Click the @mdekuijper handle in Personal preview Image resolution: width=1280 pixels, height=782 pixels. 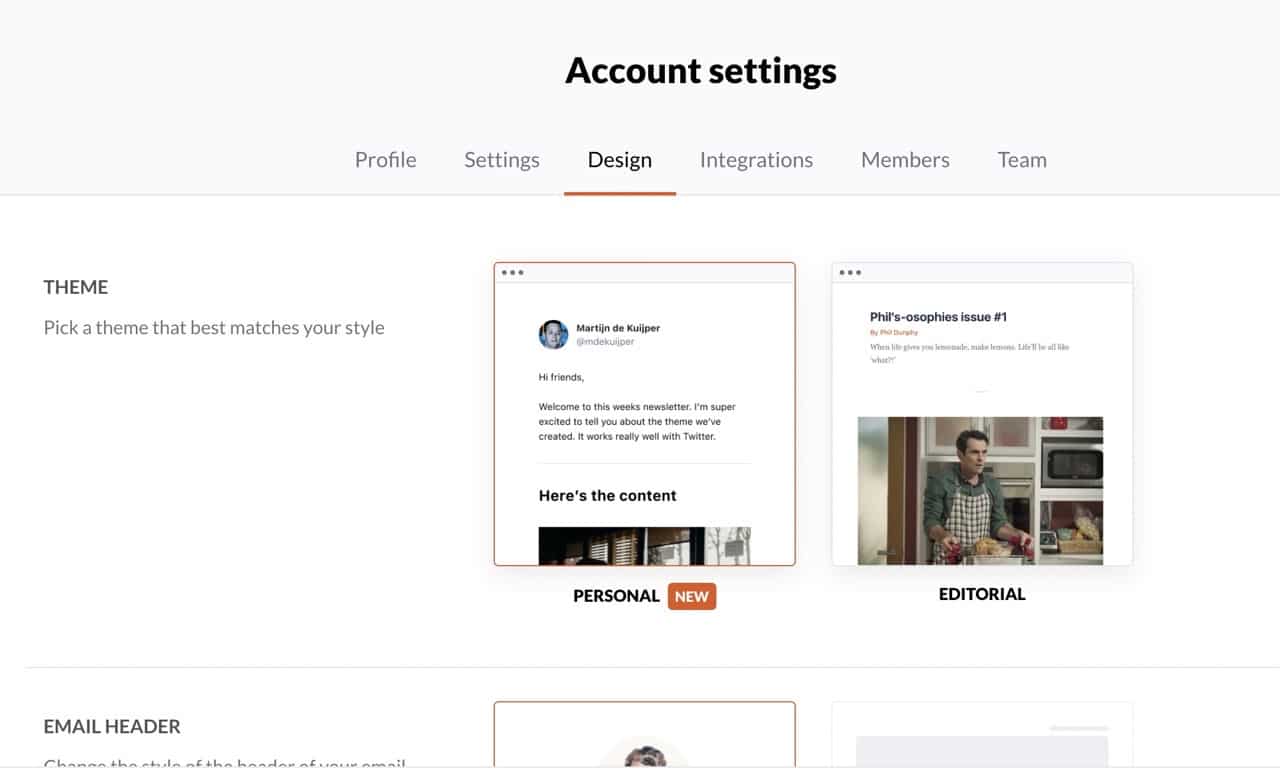pyautogui.click(x=605, y=342)
